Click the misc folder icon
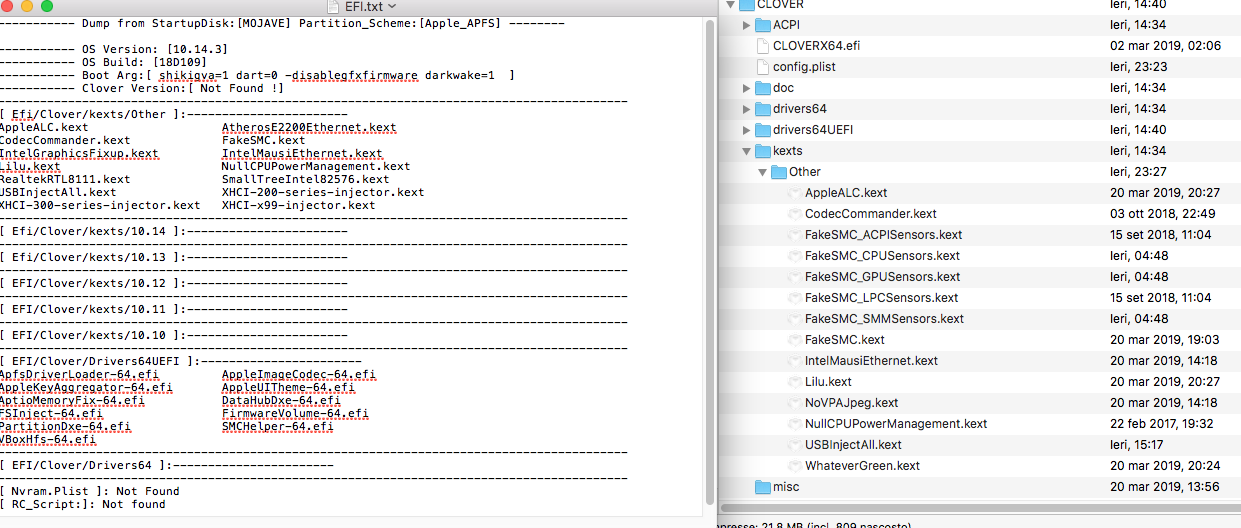1241x528 pixels. tap(762, 487)
